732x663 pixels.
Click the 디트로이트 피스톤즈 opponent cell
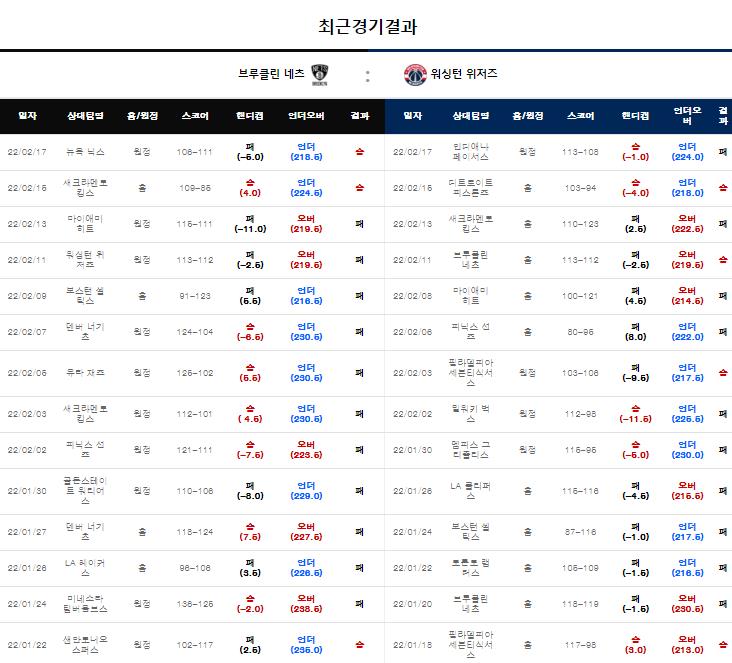pyautogui.click(x=471, y=188)
